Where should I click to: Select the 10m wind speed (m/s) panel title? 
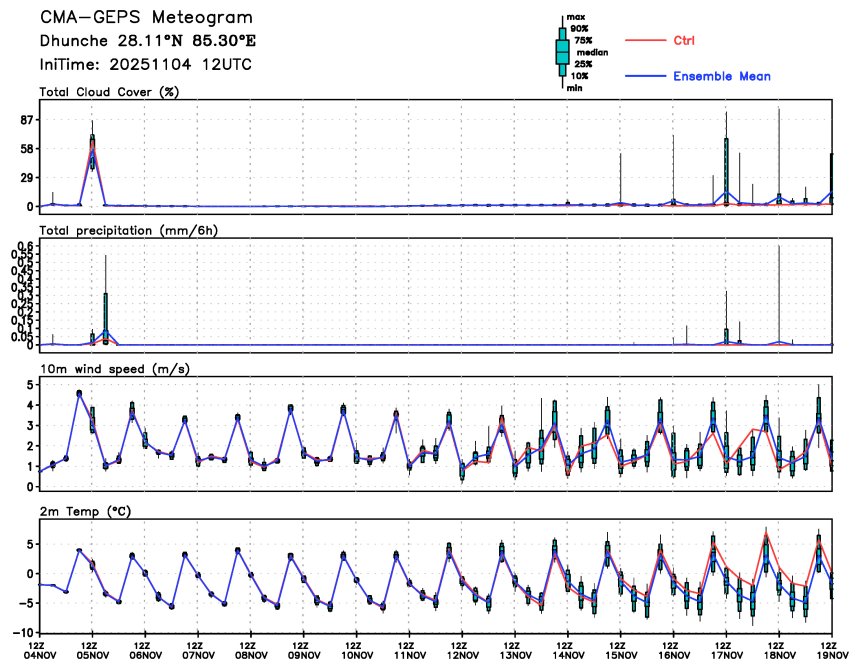(x=115, y=369)
